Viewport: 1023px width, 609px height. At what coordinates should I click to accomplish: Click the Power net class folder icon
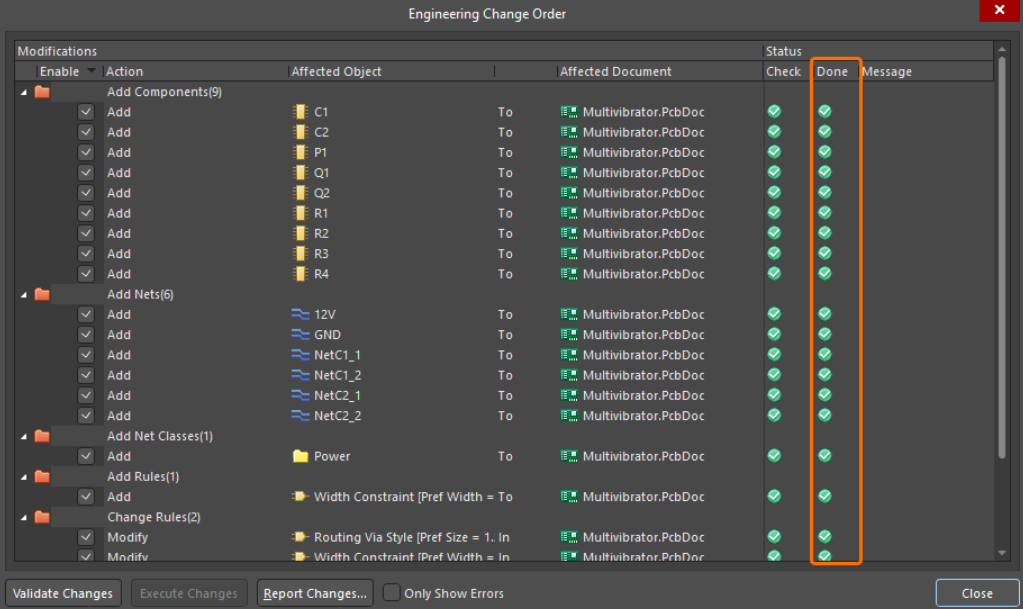[x=300, y=456]
